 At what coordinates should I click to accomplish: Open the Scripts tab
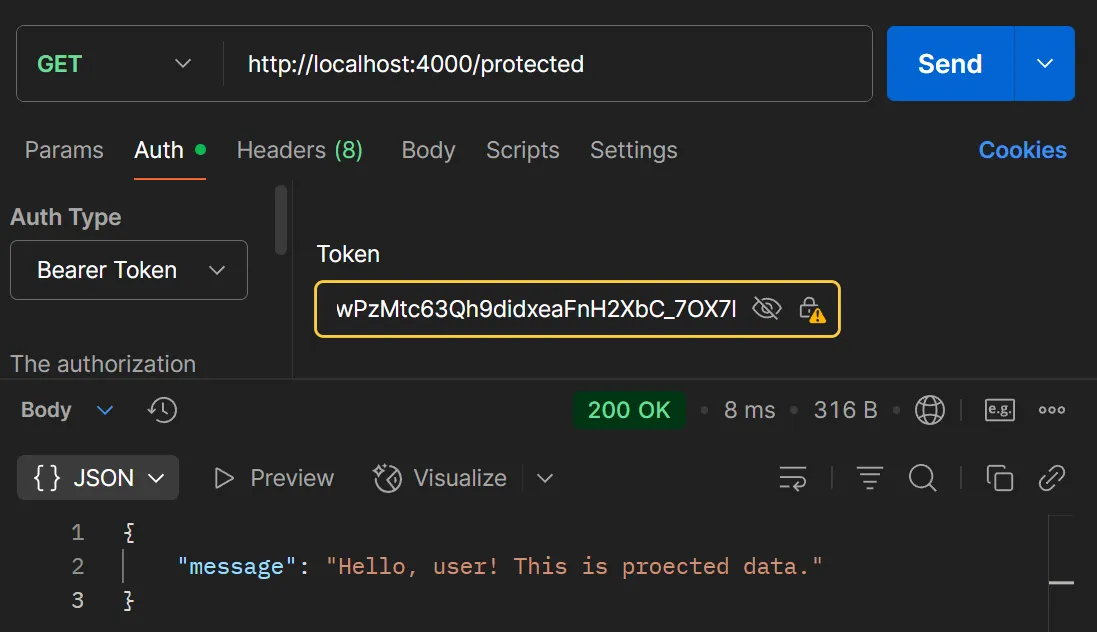(x=522, y=150)
